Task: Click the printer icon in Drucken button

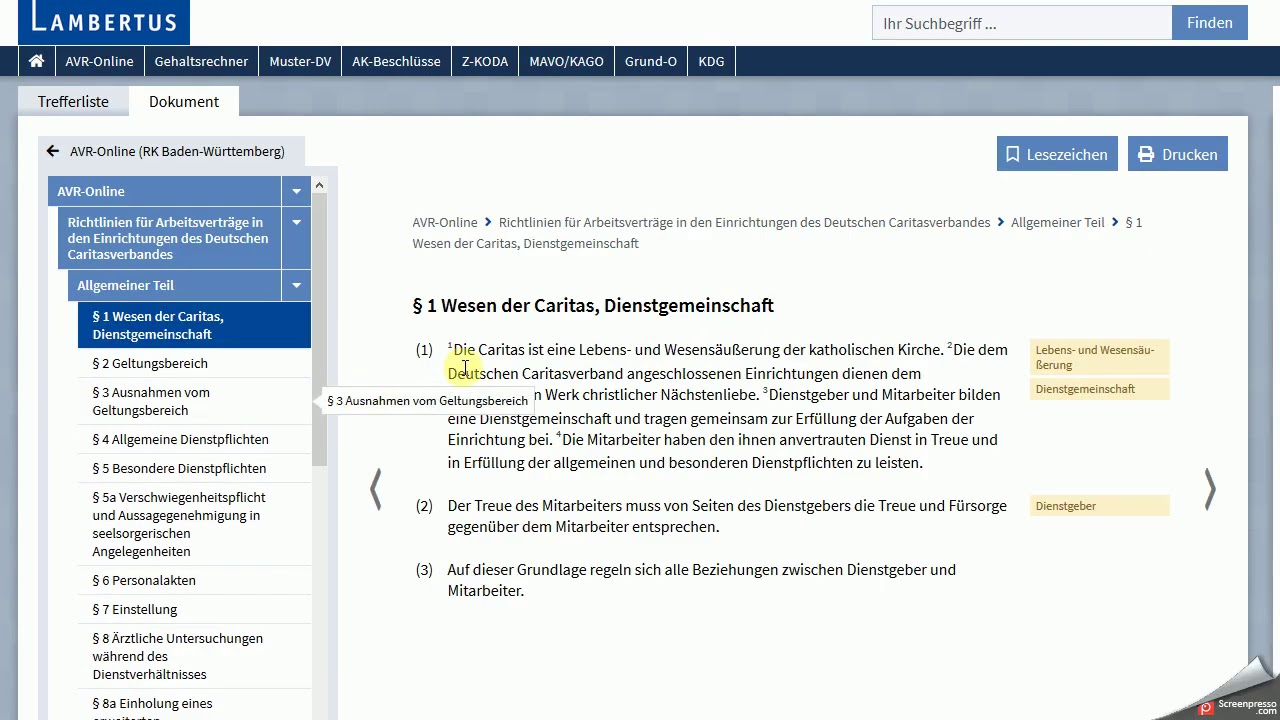Action: click(x=1146, y=154)
